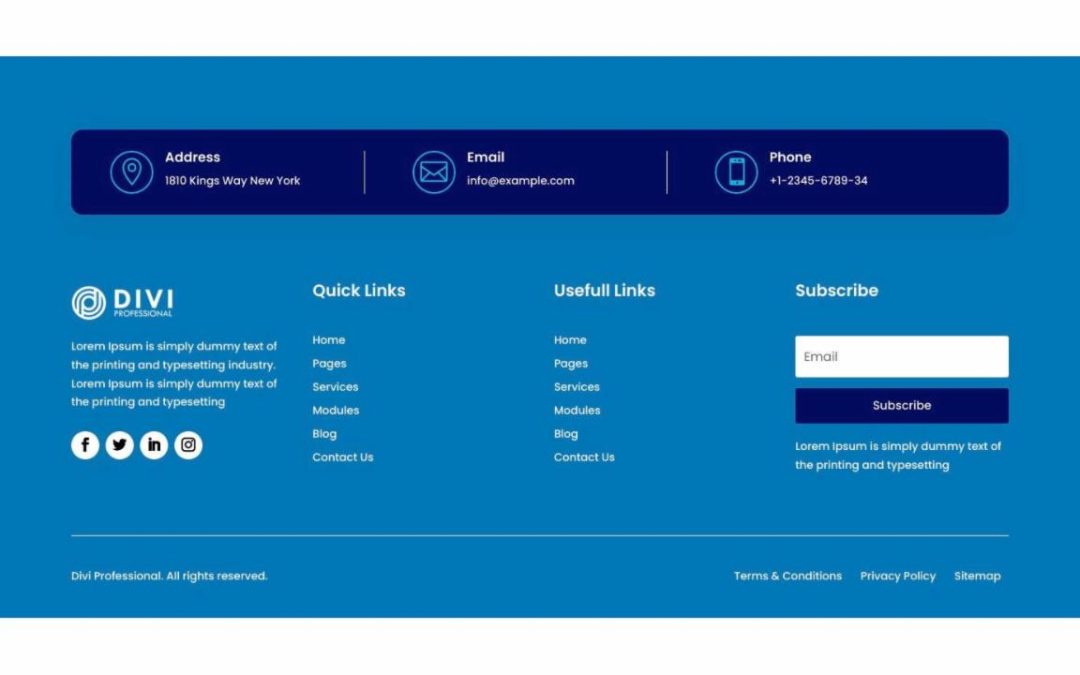The image size is (1080, 675).
Task: Click the Divi Professional logo
Action: (123, 302)
